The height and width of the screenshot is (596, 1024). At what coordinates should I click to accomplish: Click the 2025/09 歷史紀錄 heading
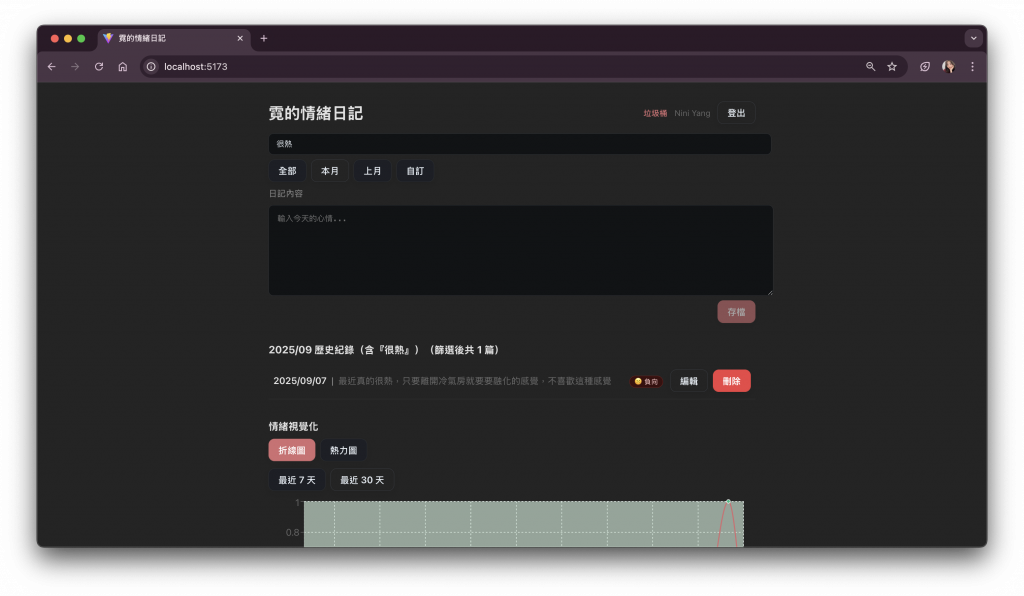(x=386, y=350)
